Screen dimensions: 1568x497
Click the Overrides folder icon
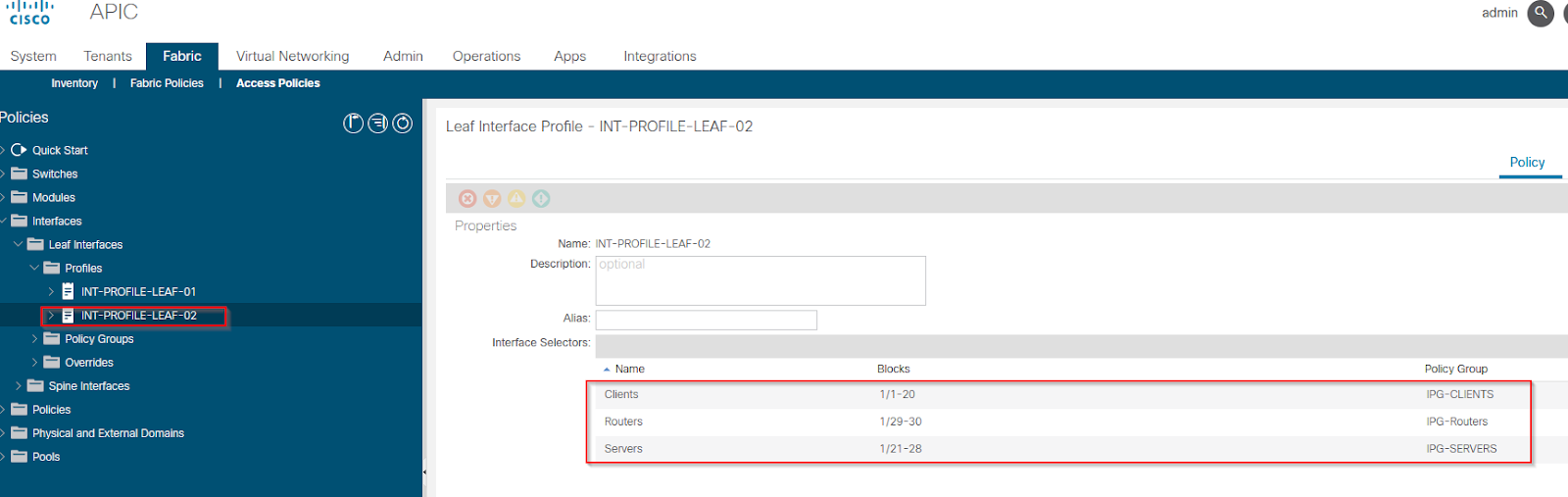click(52, 362)
